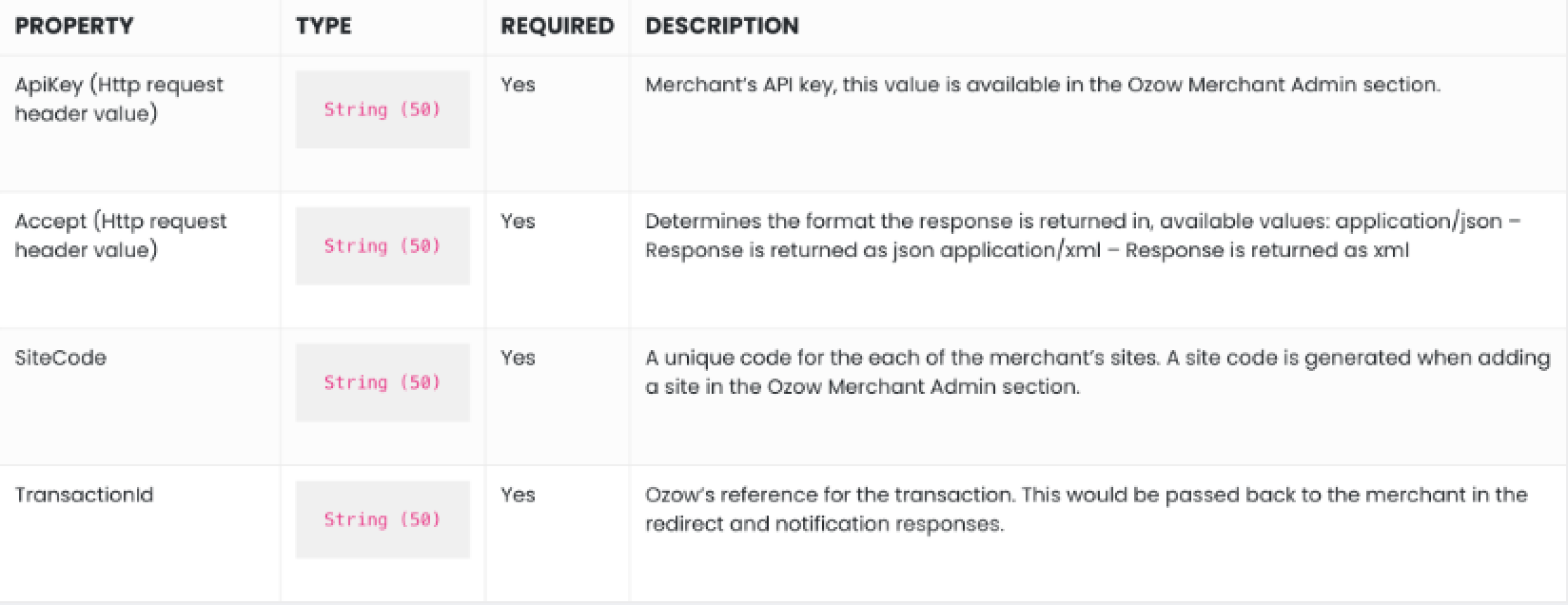
Task: Click the response format description mentioning application/json
Action: [1084, 236]
